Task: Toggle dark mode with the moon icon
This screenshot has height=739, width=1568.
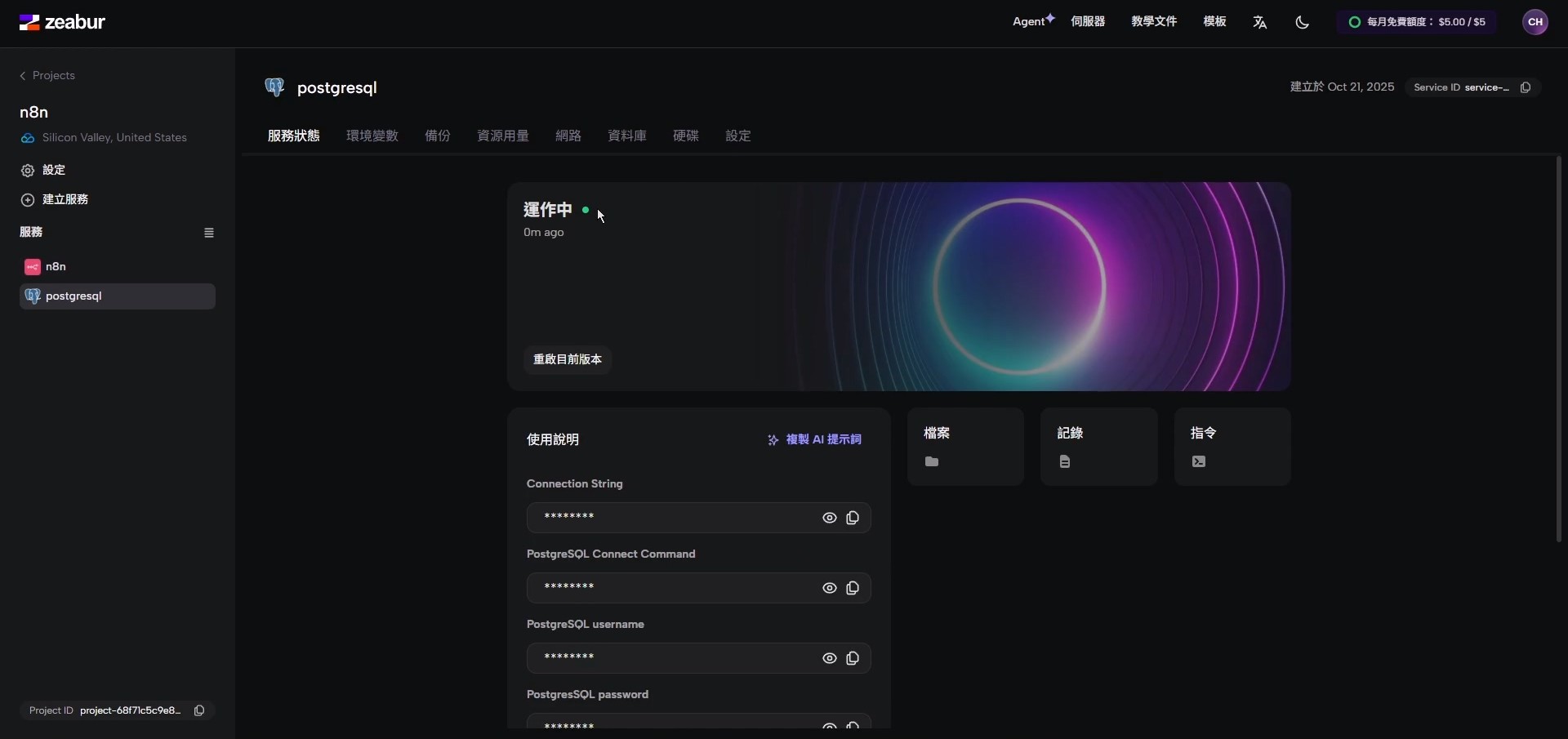Action: pos(1302,22)
